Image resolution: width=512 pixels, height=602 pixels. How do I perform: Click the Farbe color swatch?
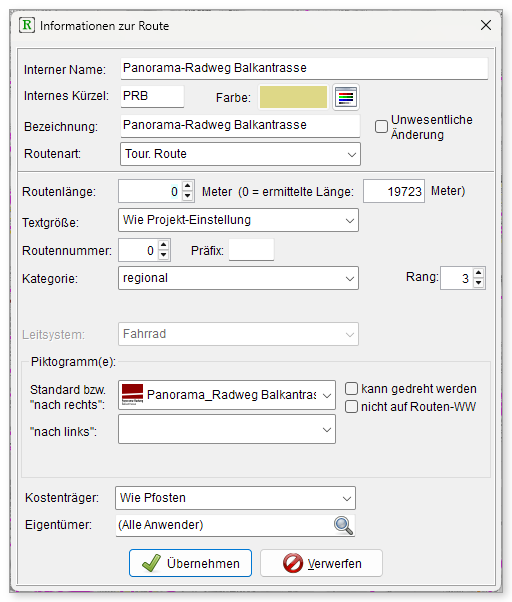pos(294,97)
